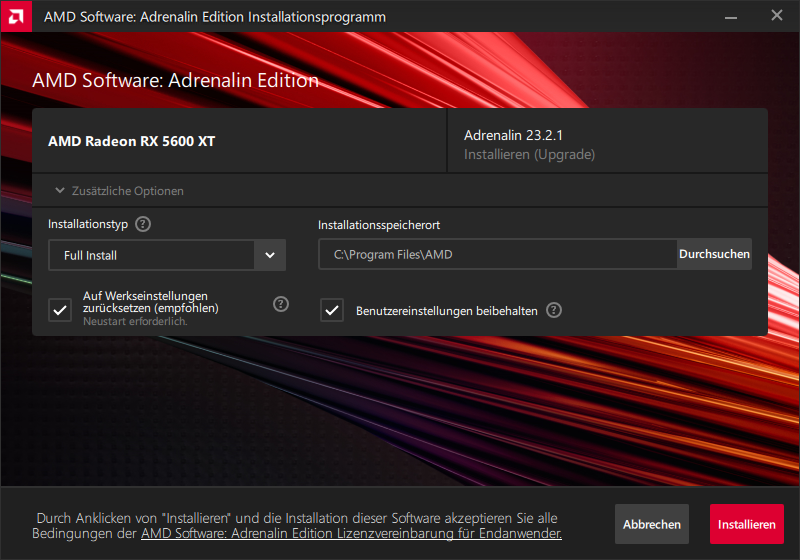Click the C:\Program Files\AMD path field
800x560 pixels.
(498, 254)
